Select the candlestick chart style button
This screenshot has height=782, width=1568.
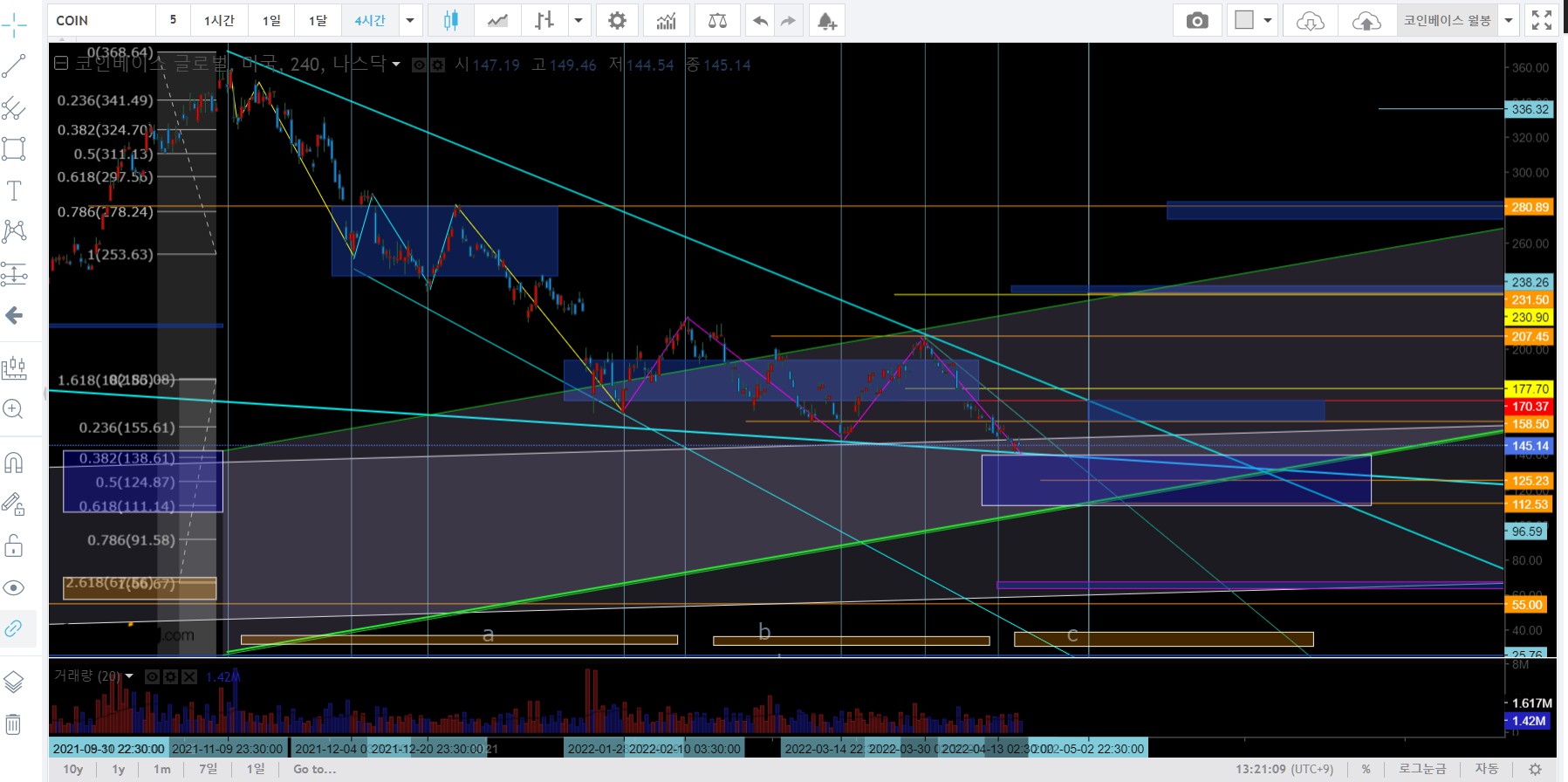pos(450,20)
